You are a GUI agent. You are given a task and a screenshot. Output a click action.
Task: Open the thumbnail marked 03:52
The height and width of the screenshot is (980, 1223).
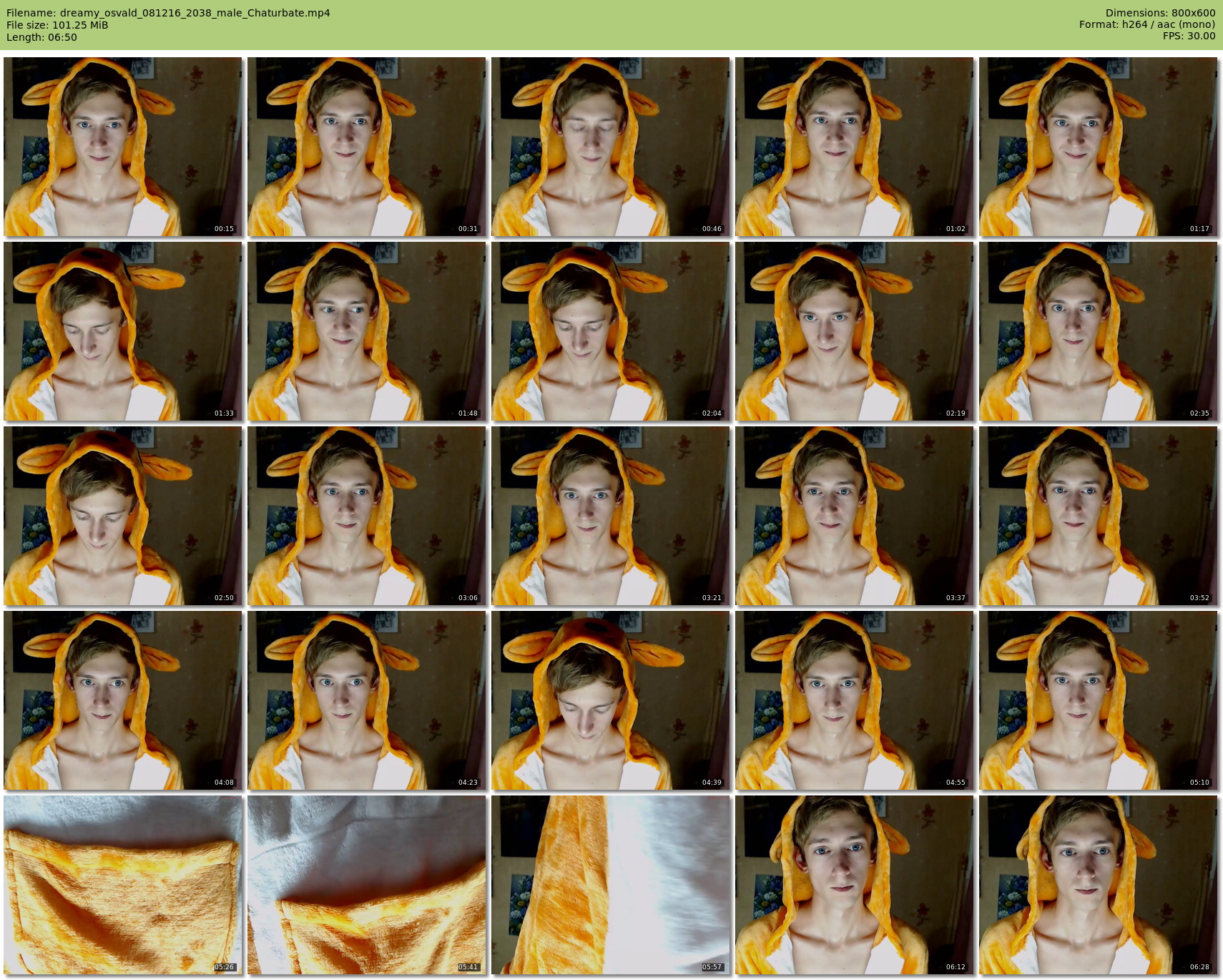[x=1098, y=516]
